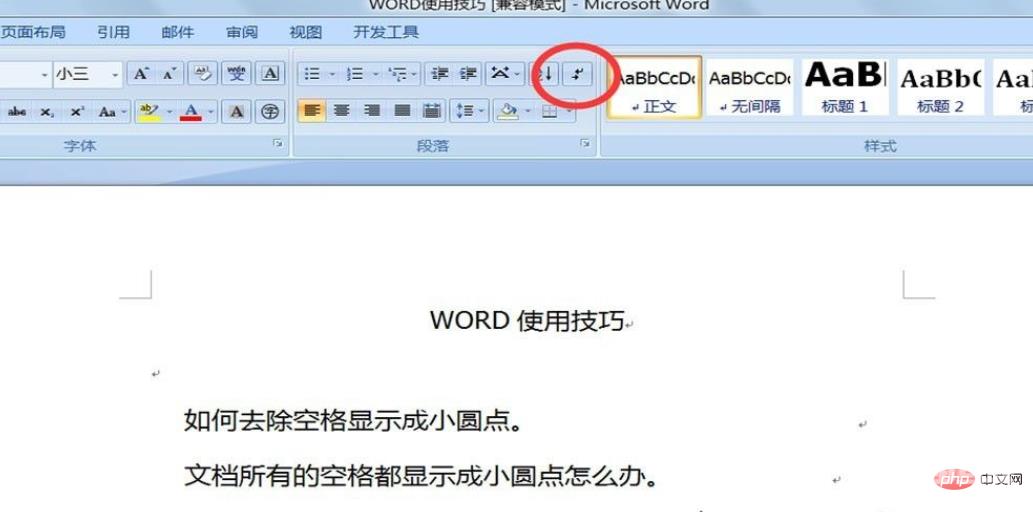1033x512 pixels.
Task: Open the 引用 ribbon tab
Action: (113, 32)
